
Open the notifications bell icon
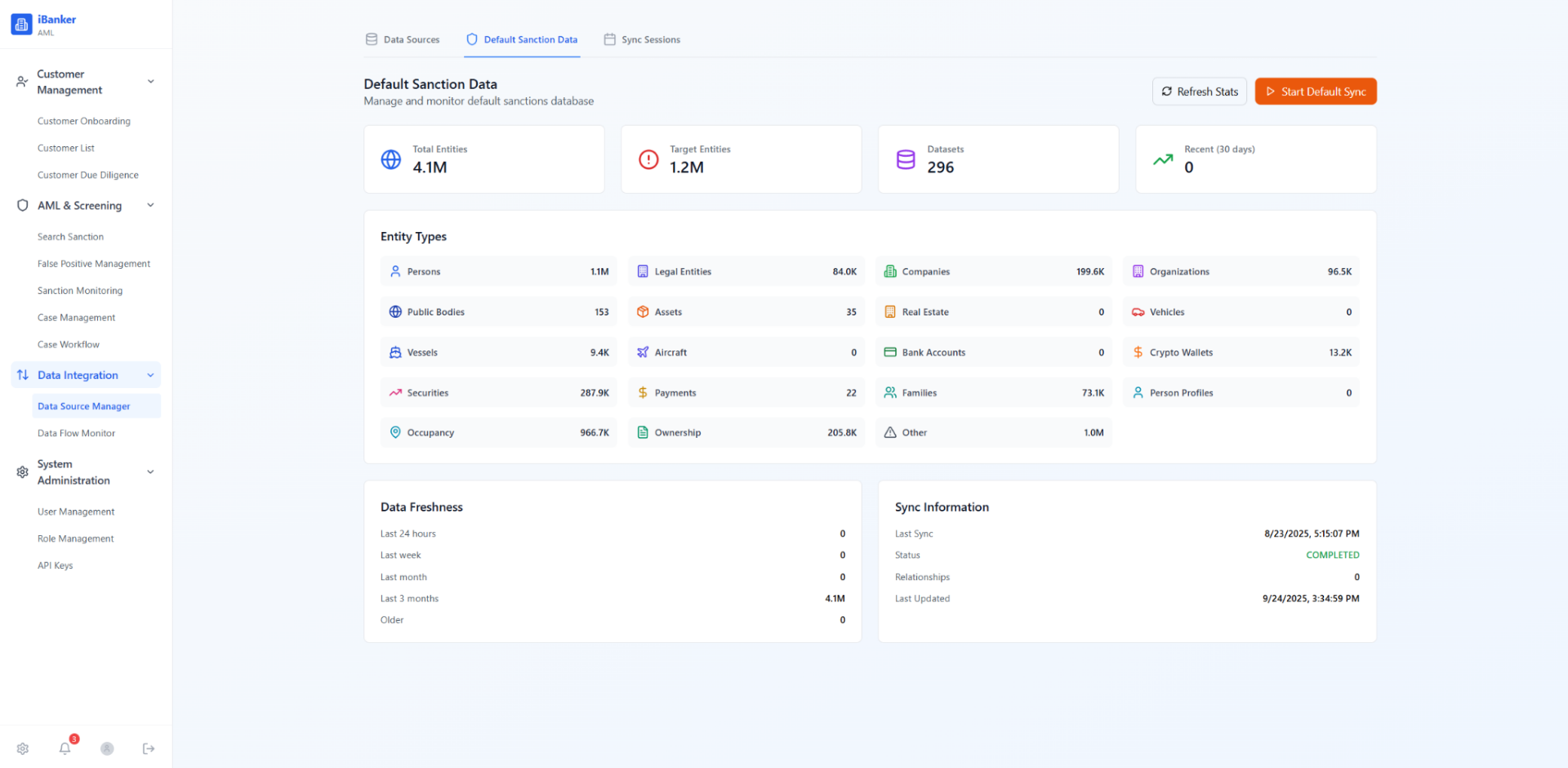coord(65,748)
